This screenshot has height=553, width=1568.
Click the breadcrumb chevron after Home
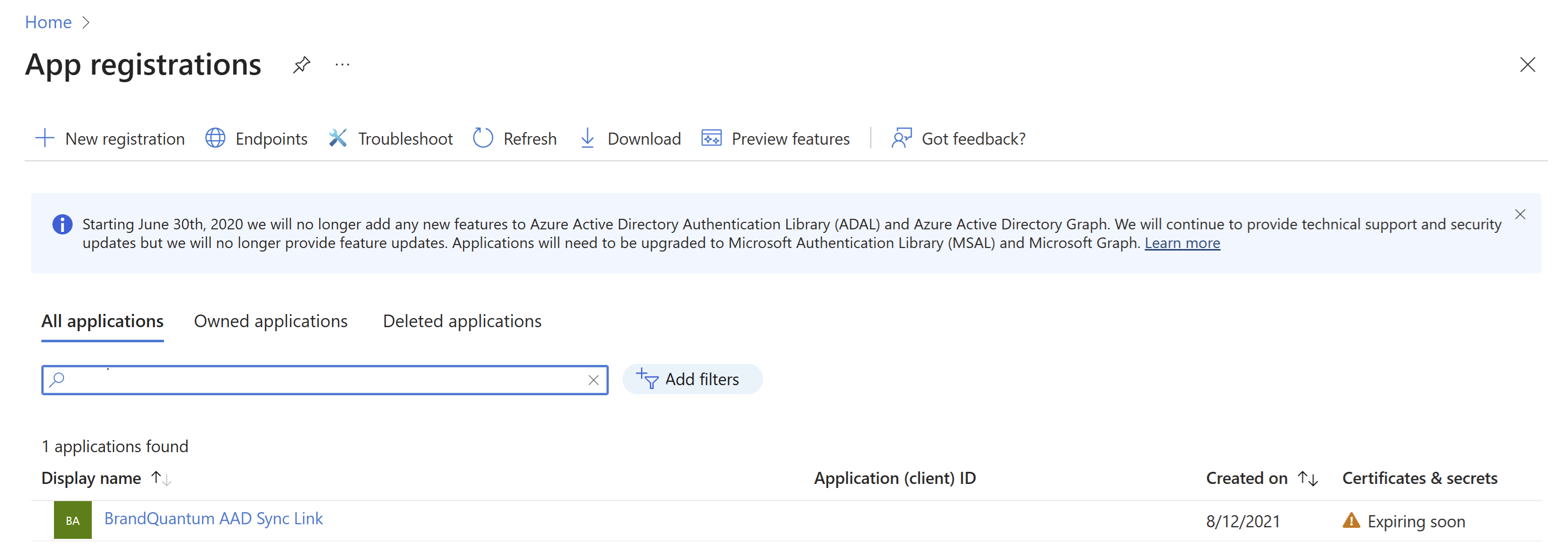pos(86,23)
